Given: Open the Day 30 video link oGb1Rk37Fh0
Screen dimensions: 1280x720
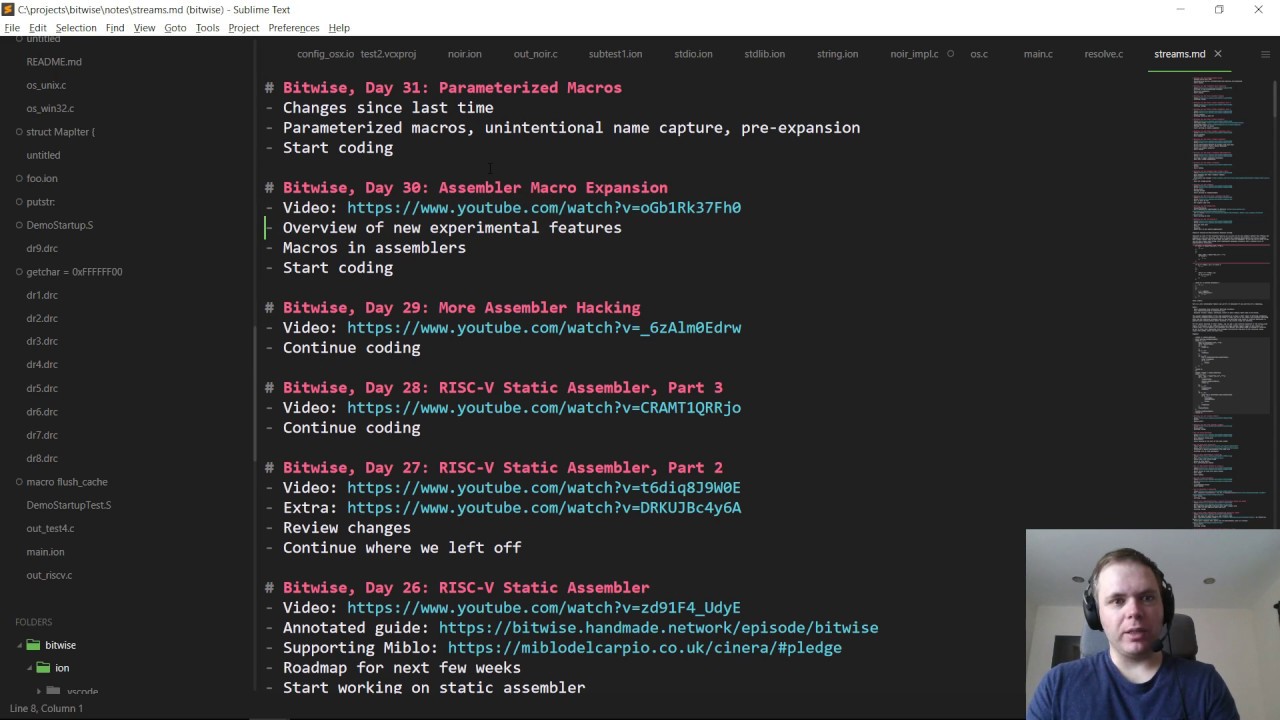Looking at the screenshot, I should [544, 208].
